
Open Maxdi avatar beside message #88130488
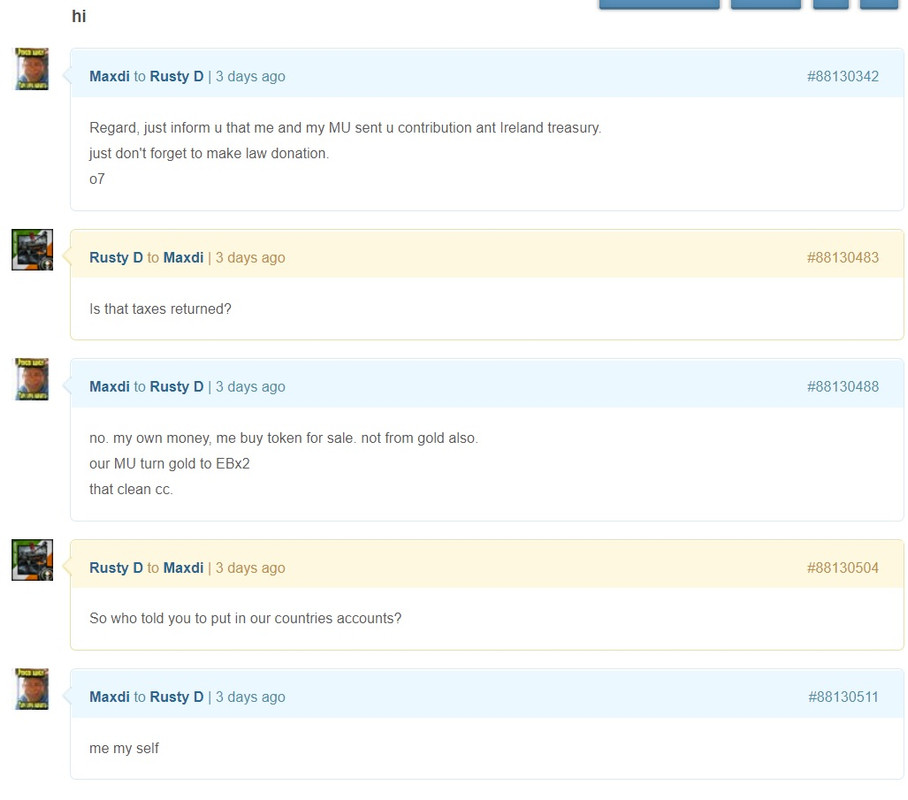(32, 379)
